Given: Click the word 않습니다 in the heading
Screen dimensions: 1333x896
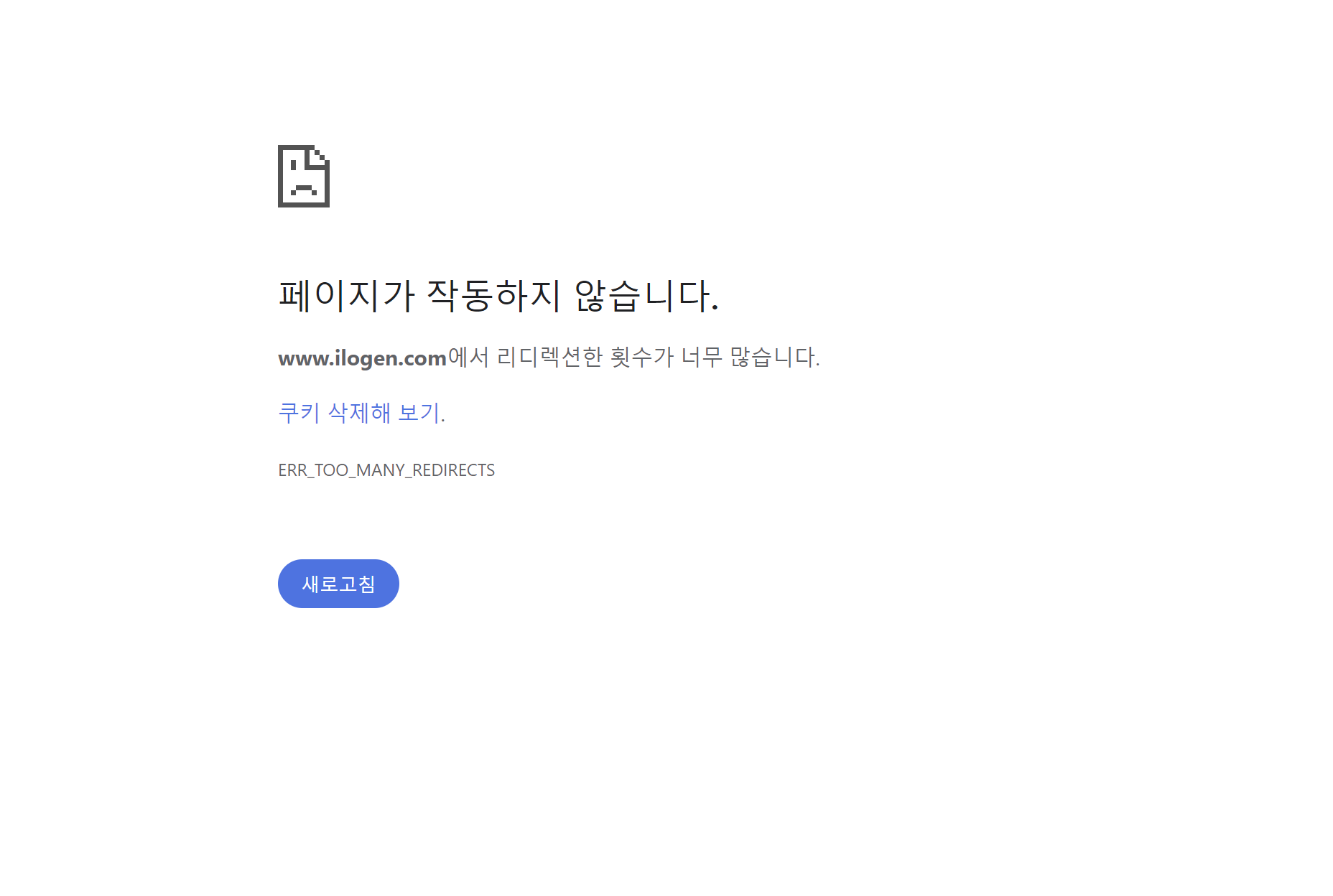Looking at the screenshot, I should click(x=646, y=295).
